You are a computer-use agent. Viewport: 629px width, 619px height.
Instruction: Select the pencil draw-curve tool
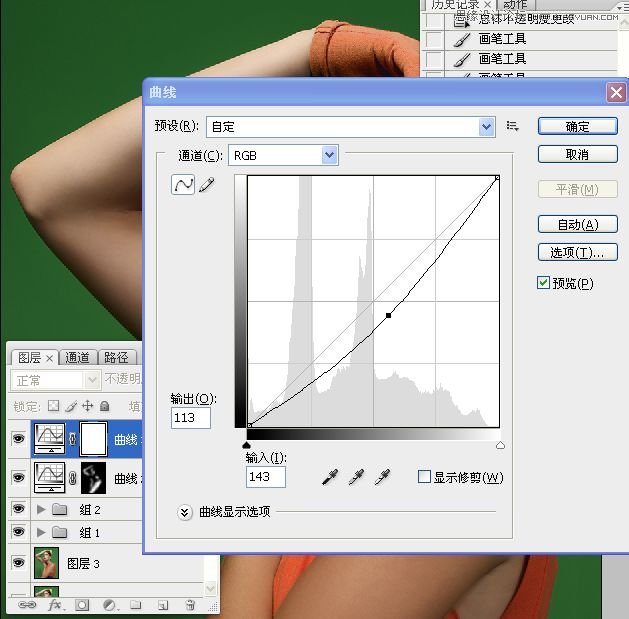pyautogui.click(x=206, y=185)
